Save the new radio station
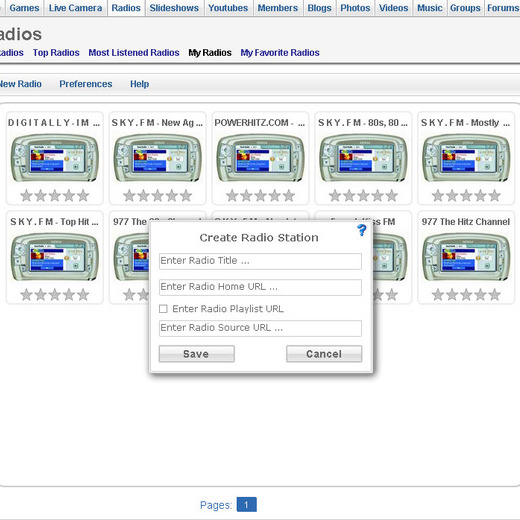Viewport: 520px width, 520px height. 197,354
